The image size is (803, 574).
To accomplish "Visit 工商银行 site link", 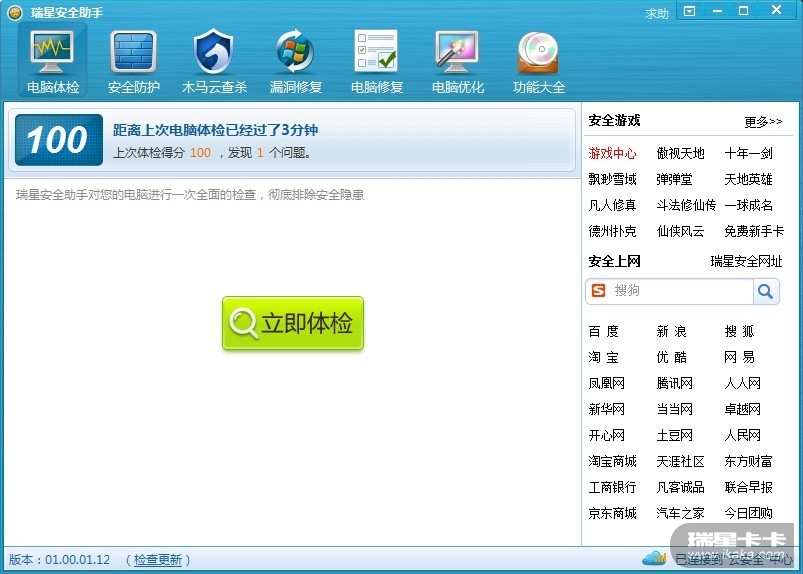I will pyautogui.click(x=612, y=487).
